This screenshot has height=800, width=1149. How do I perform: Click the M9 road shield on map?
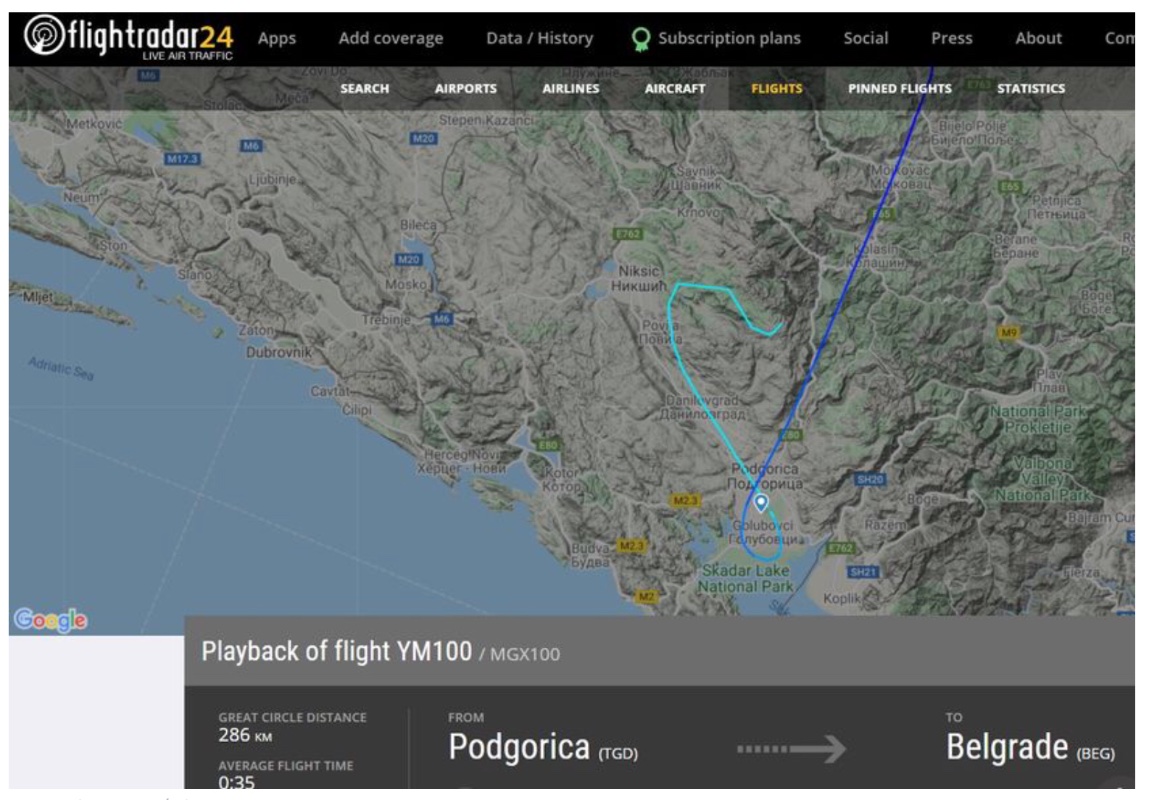point(1010,331)
